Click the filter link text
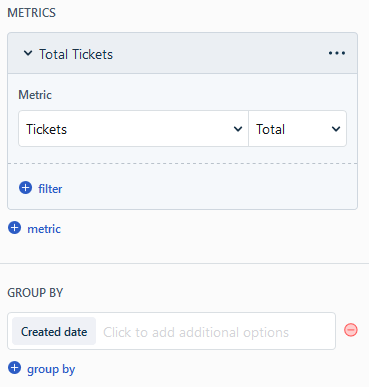The height and width of the screenshot is (387, 369). [50, 189]
